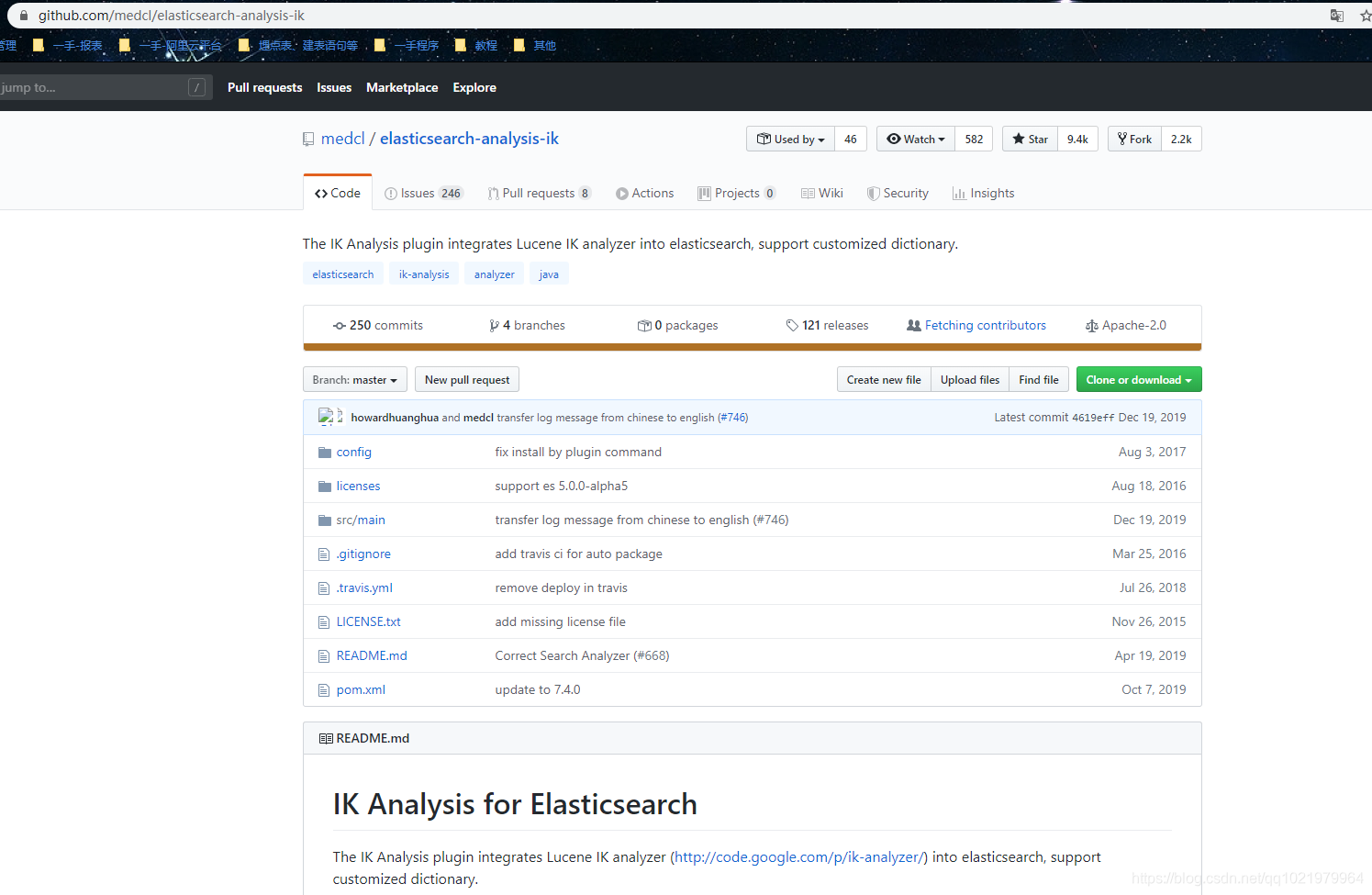The image size is (1372, 895).
Task: Expand the Clone or download menu
Action: tap(1139, 380)
